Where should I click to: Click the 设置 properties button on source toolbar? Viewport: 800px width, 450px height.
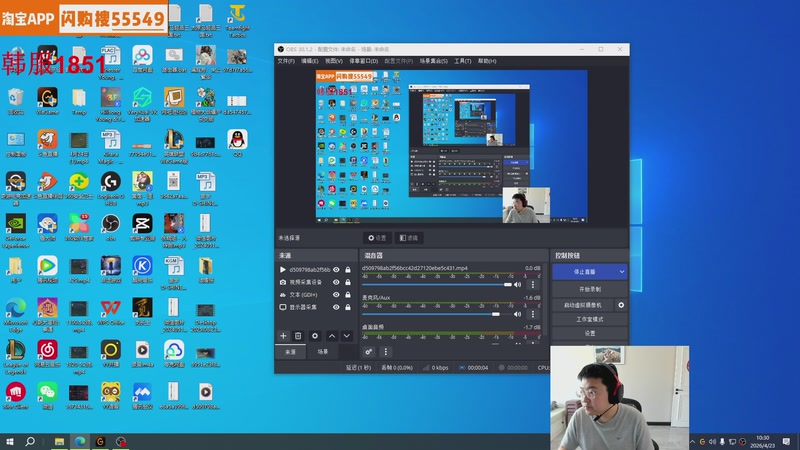click(x=377, y=238)
